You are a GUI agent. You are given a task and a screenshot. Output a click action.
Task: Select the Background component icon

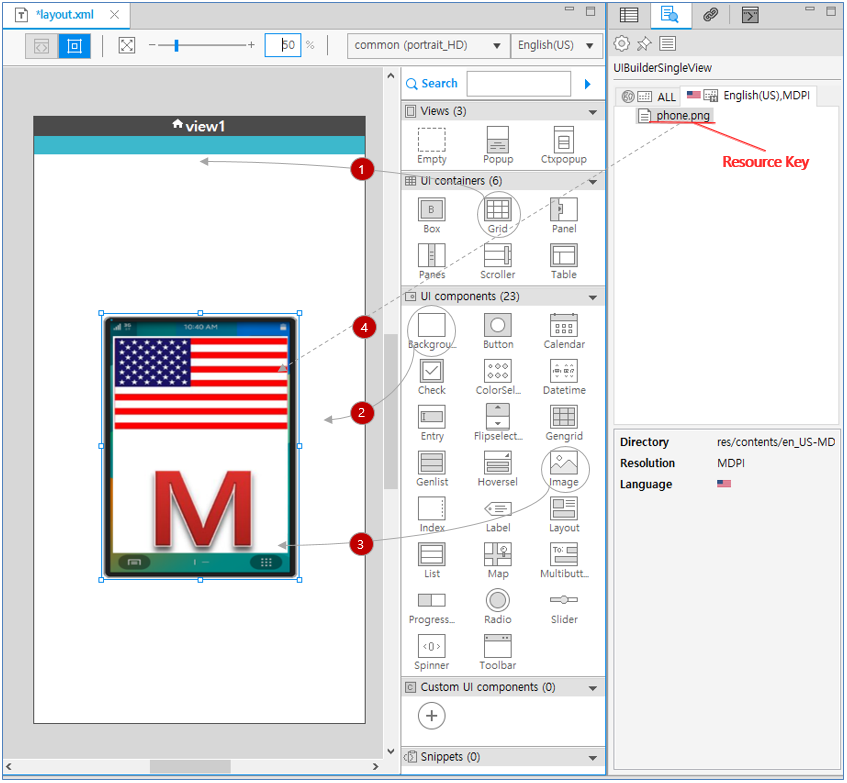431,325
